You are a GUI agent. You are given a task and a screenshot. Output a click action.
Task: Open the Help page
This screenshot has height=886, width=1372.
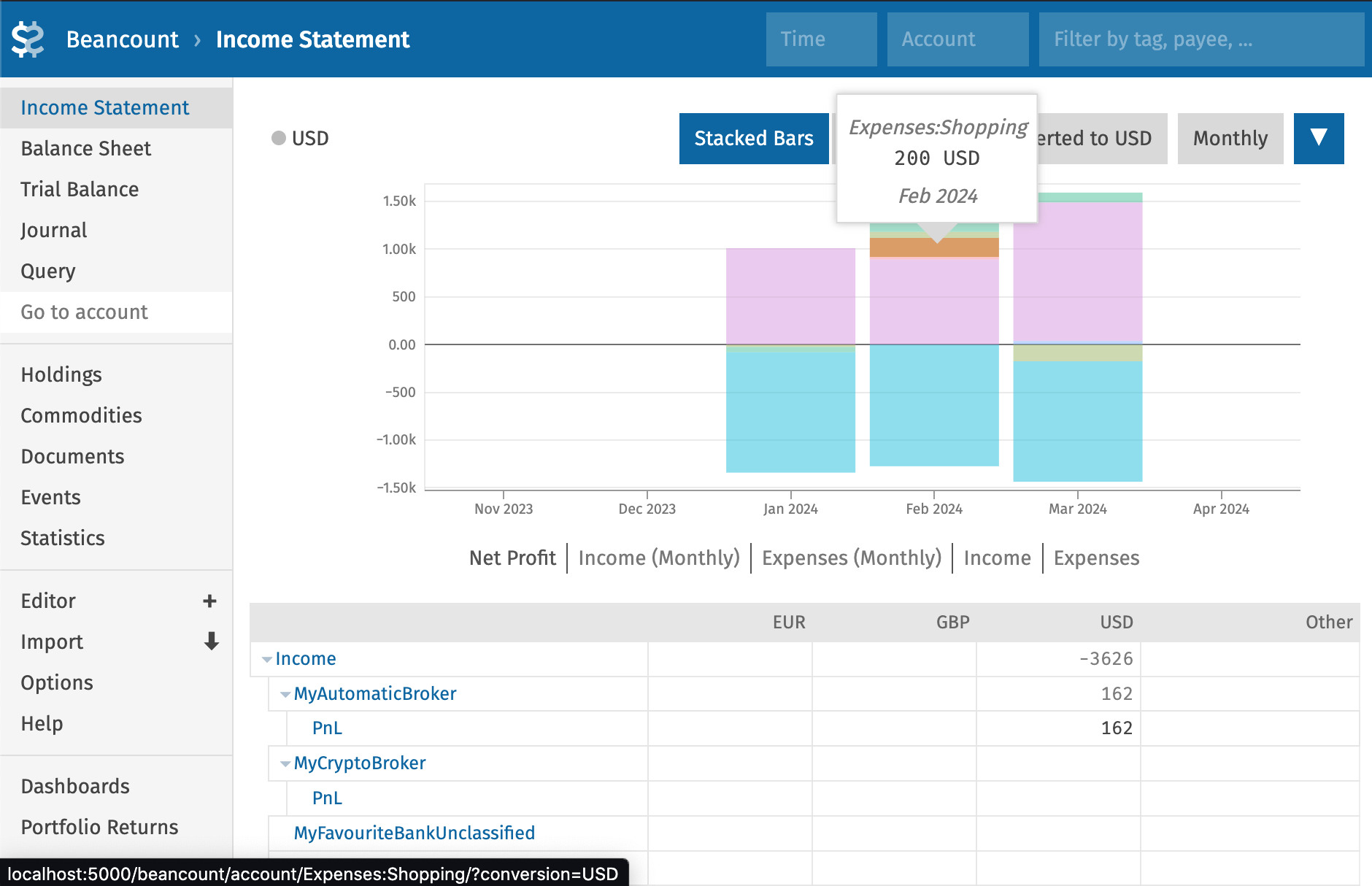coord(116,724)
